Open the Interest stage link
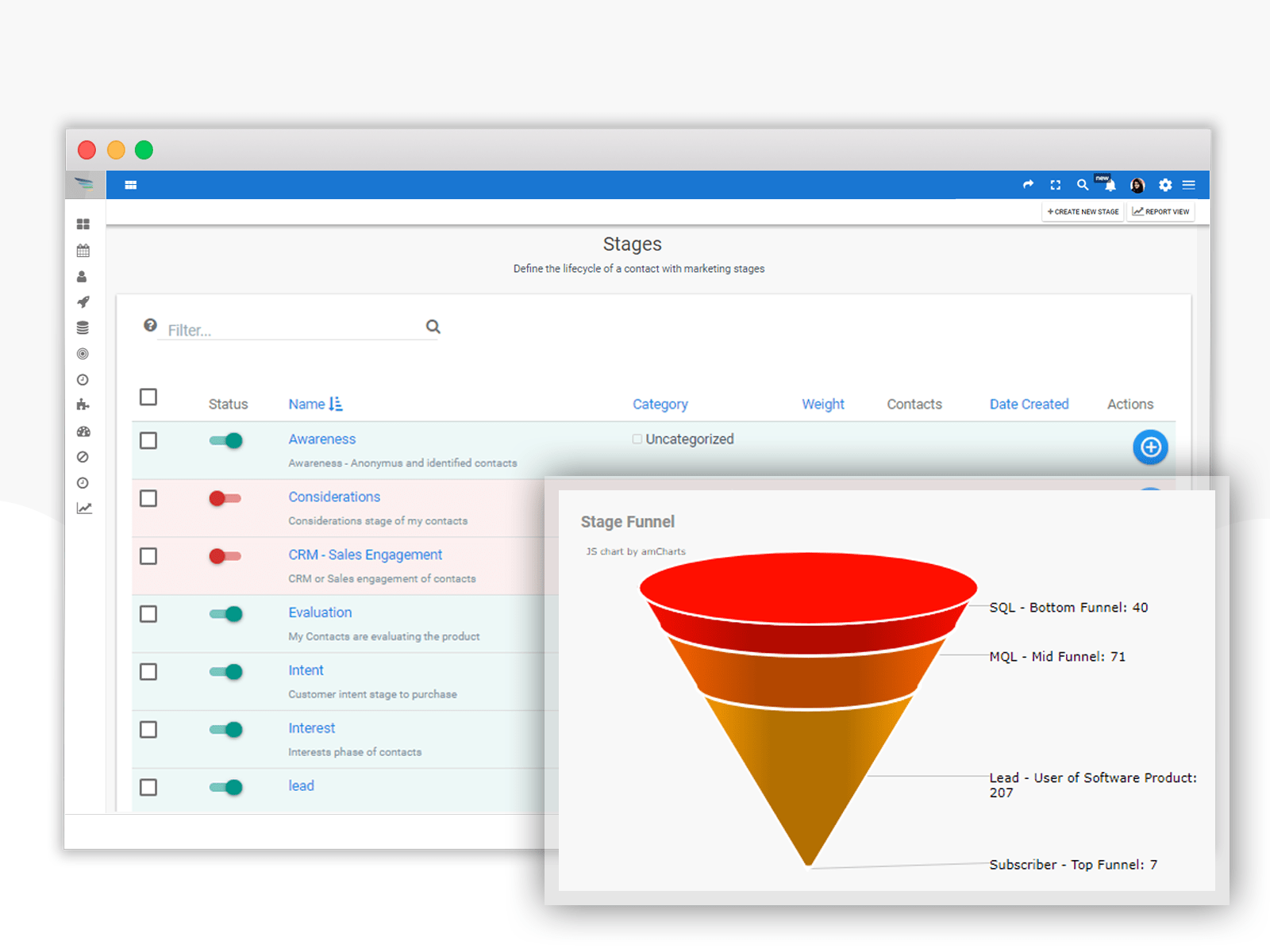 311,728
